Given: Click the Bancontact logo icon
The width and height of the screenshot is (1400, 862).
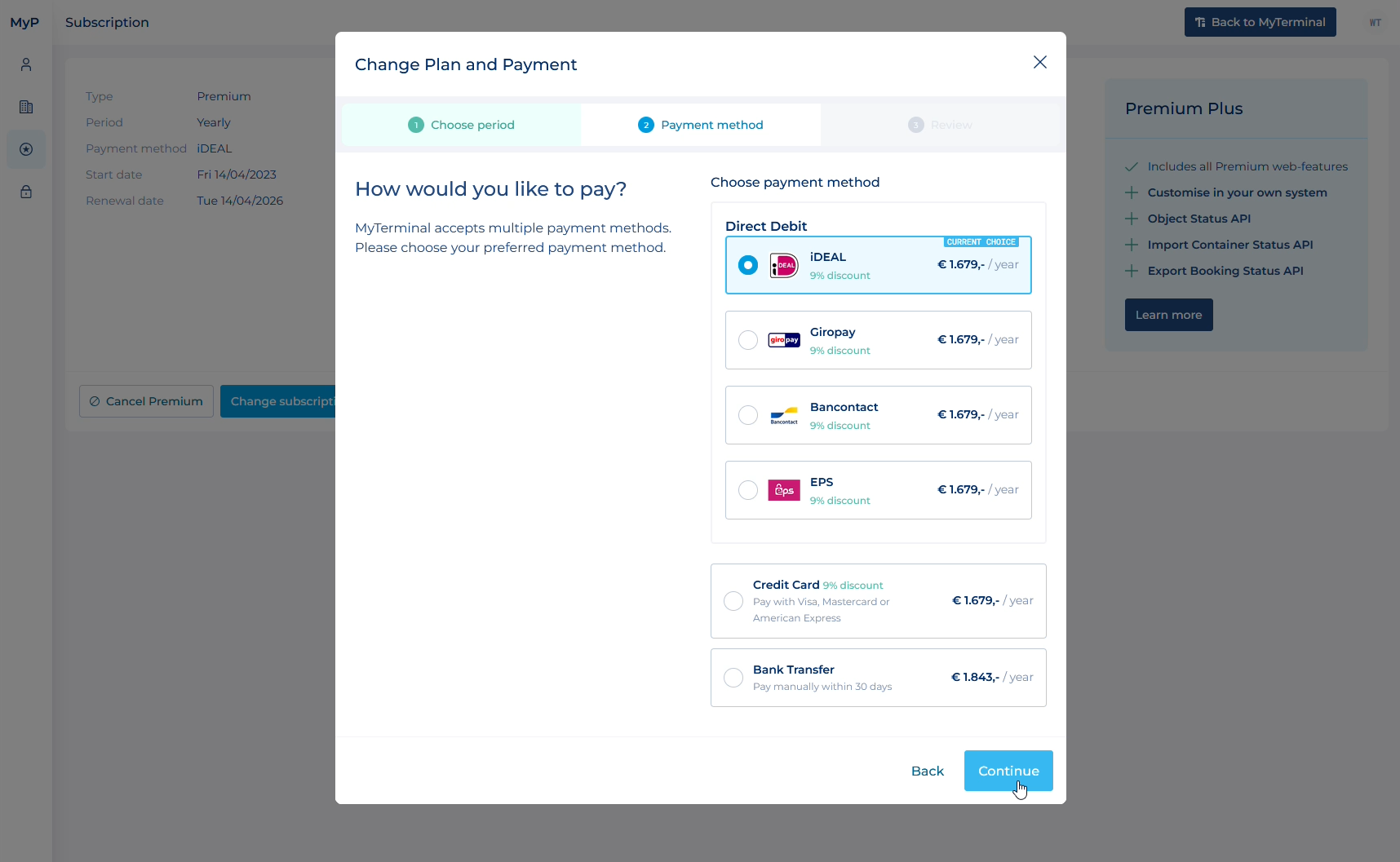Looking at the screenshot, I should coord(784,415).
